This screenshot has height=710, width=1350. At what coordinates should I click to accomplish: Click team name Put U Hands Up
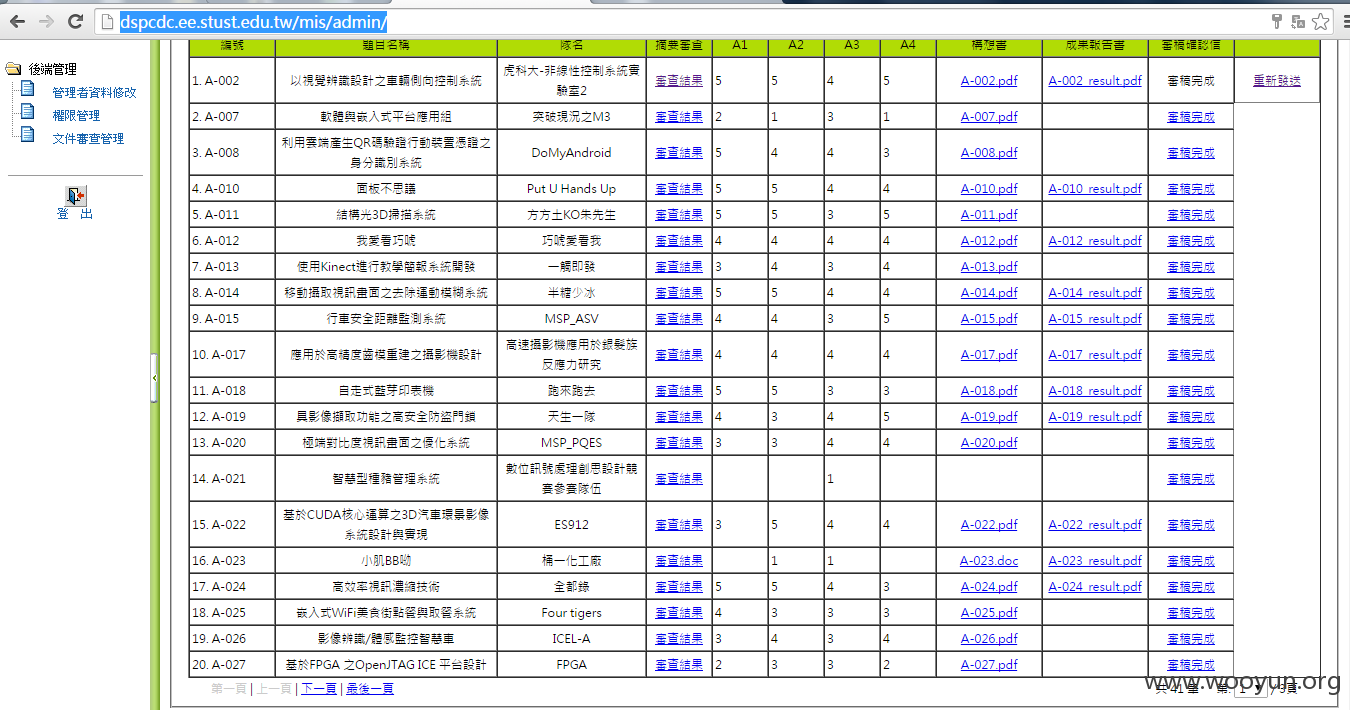click(x=571, y=189)
